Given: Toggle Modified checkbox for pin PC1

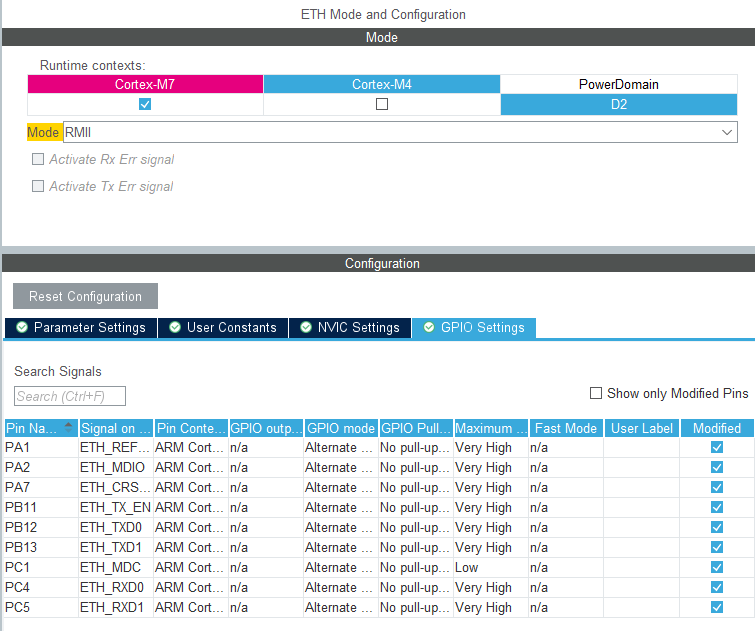Looking at the screenshot, I should coord(717,567).
